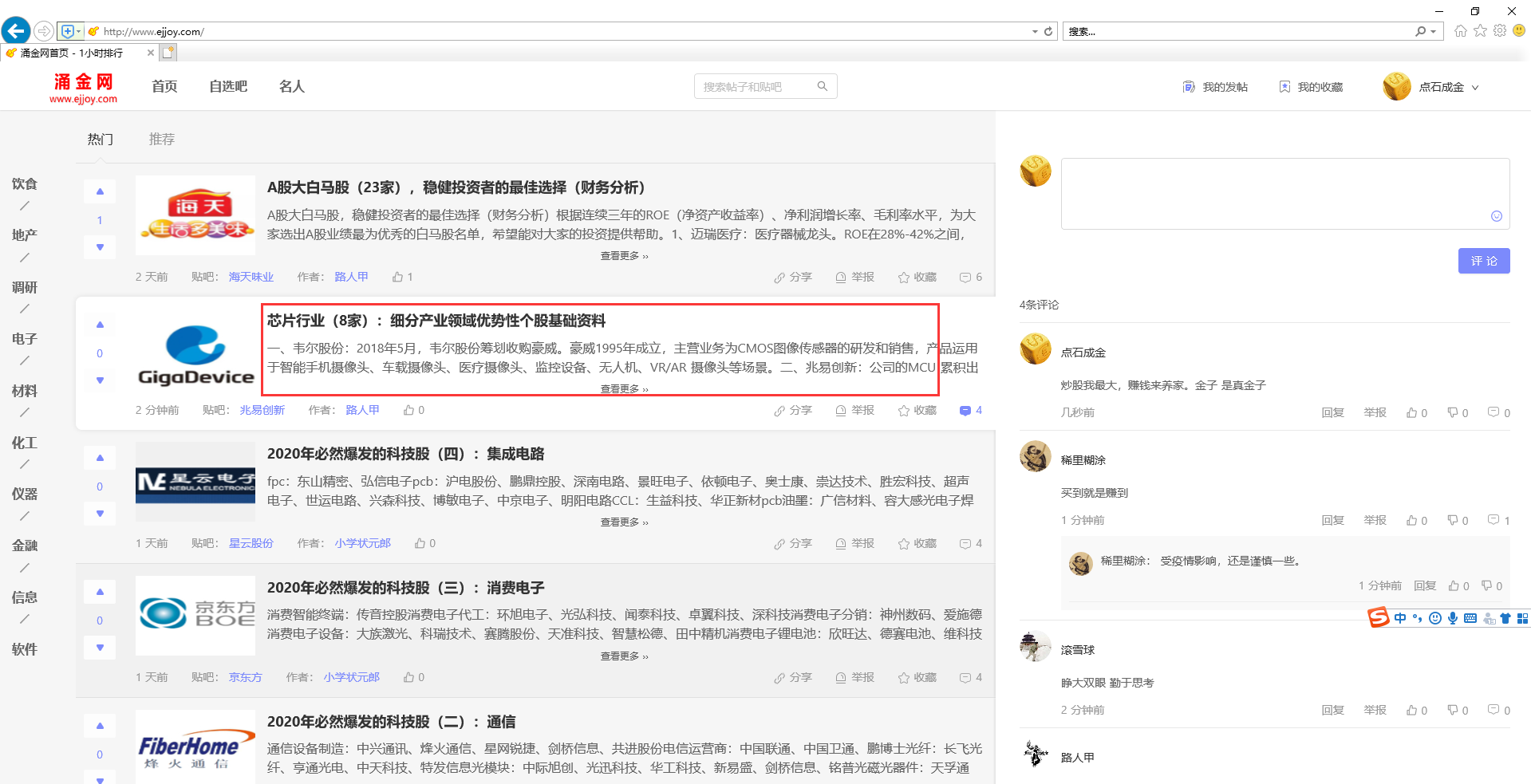Screen dimensions: 1531x784
Task: Click the 涌金网 site logo
Action: point(84,88)
